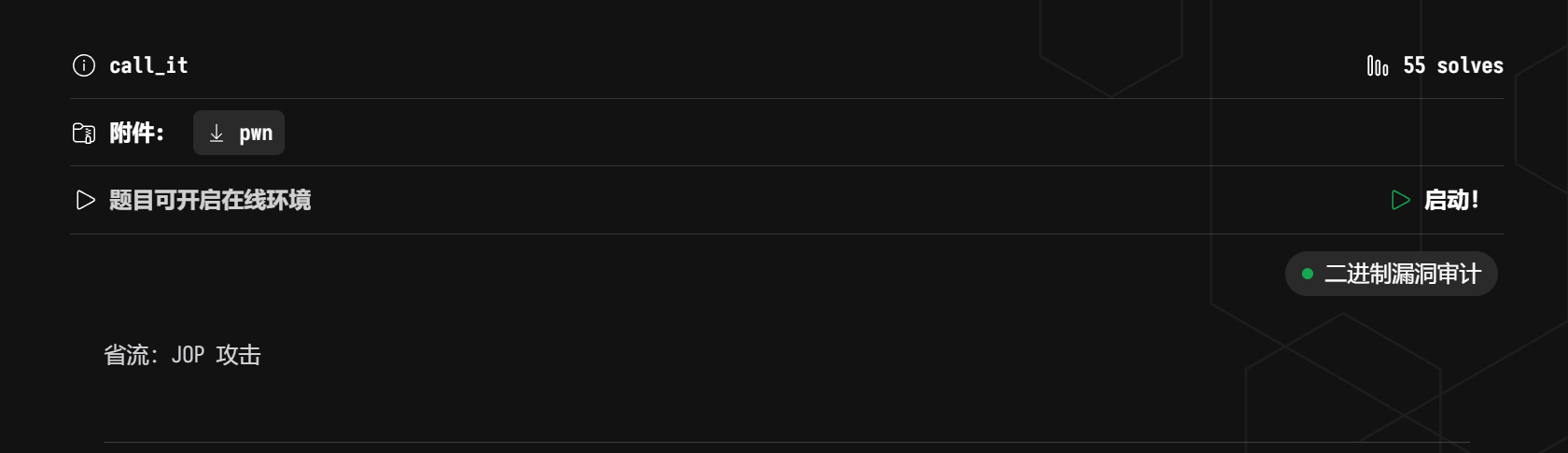Select the 题目可开启在线环境 row text
Viewport: 1568px width, 453px height.
point(210,200)
